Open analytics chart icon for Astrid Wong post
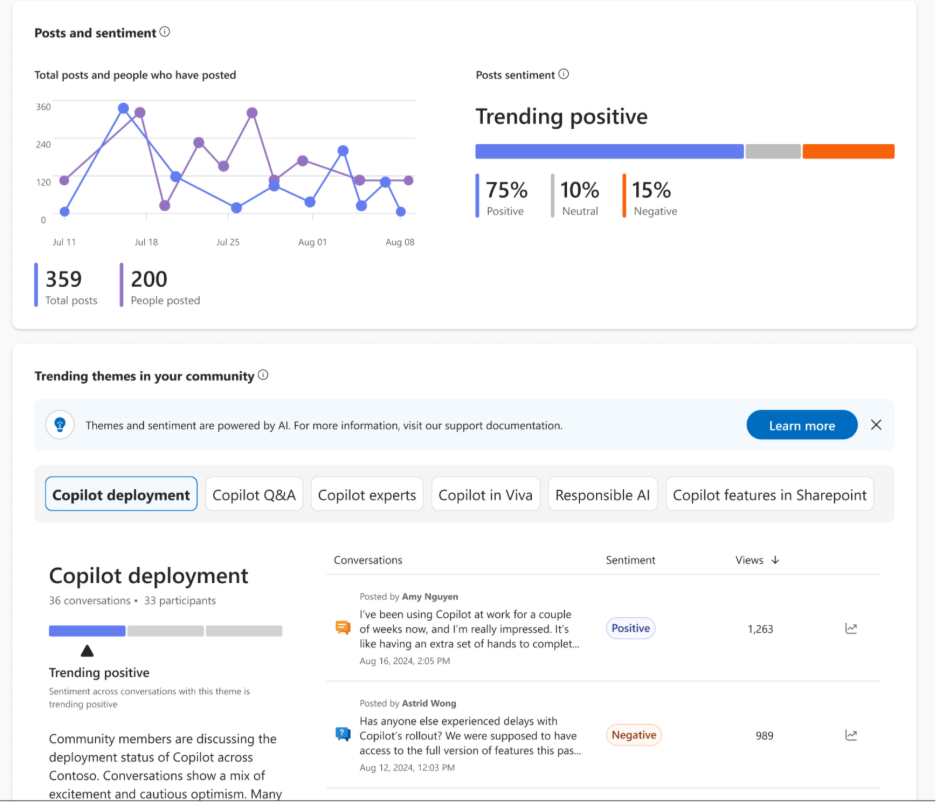Viewport: 936px width, 802px height. pyautogui.click(x=851, y=735)
